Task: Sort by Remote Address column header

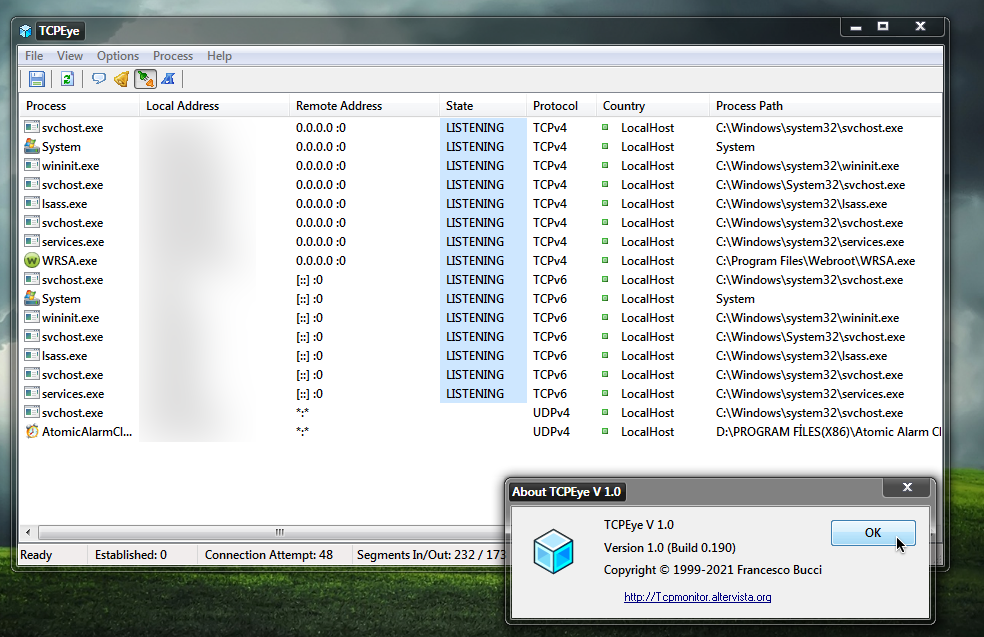Action: [364, 105]
